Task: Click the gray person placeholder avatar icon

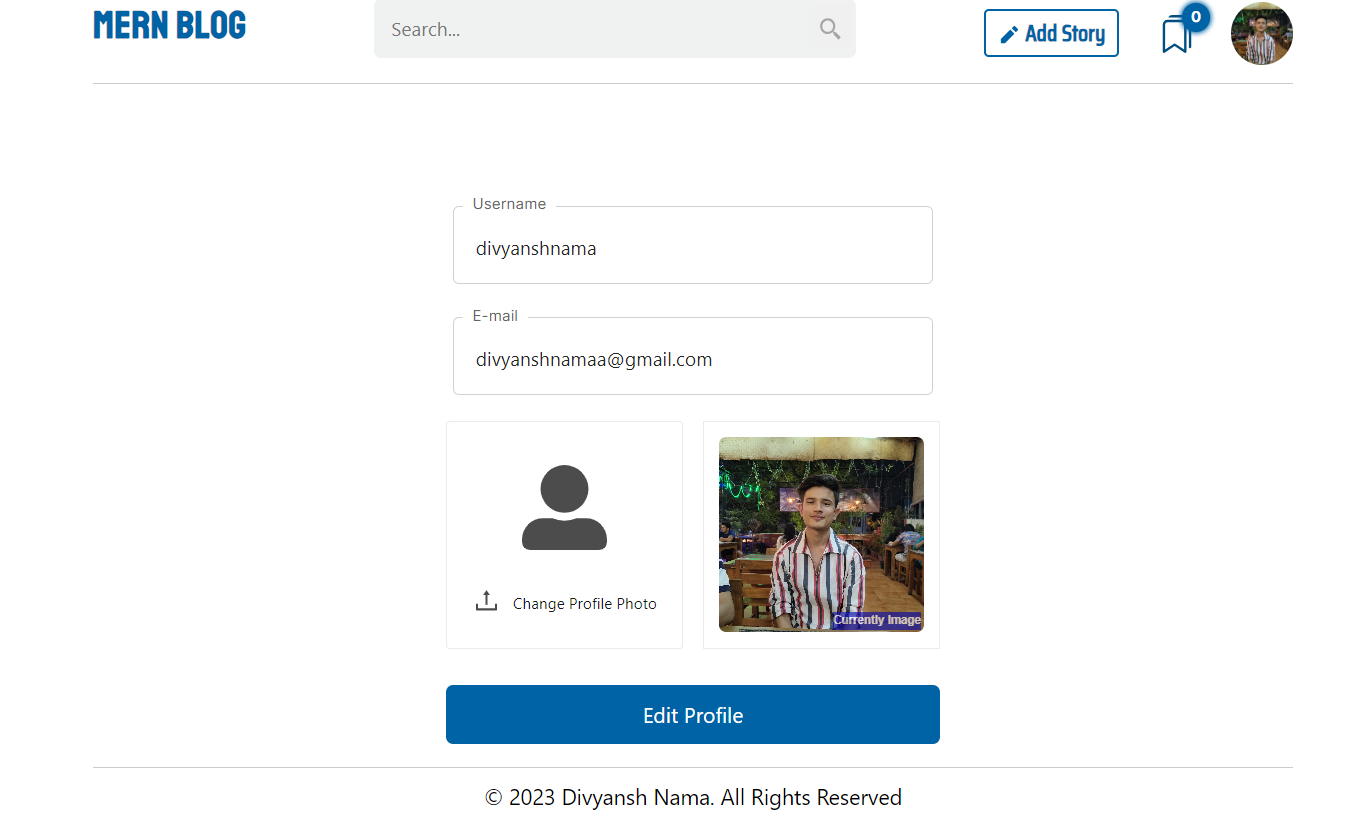Action: point(563,507)
